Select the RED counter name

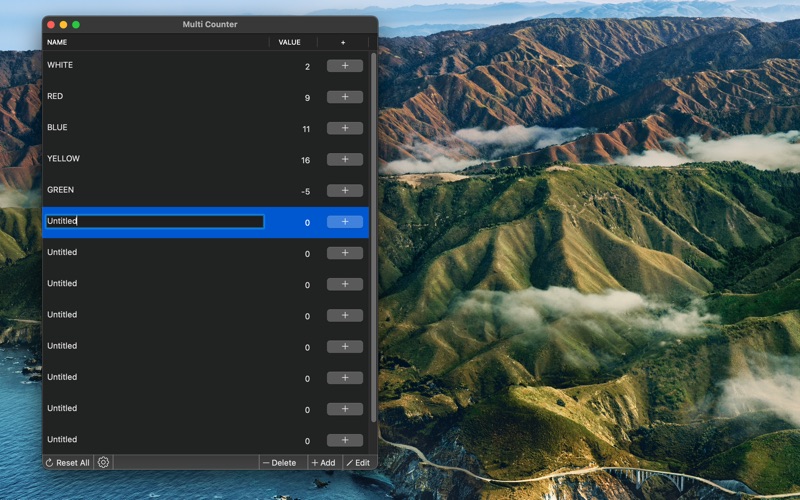click(x=55, y=97)
